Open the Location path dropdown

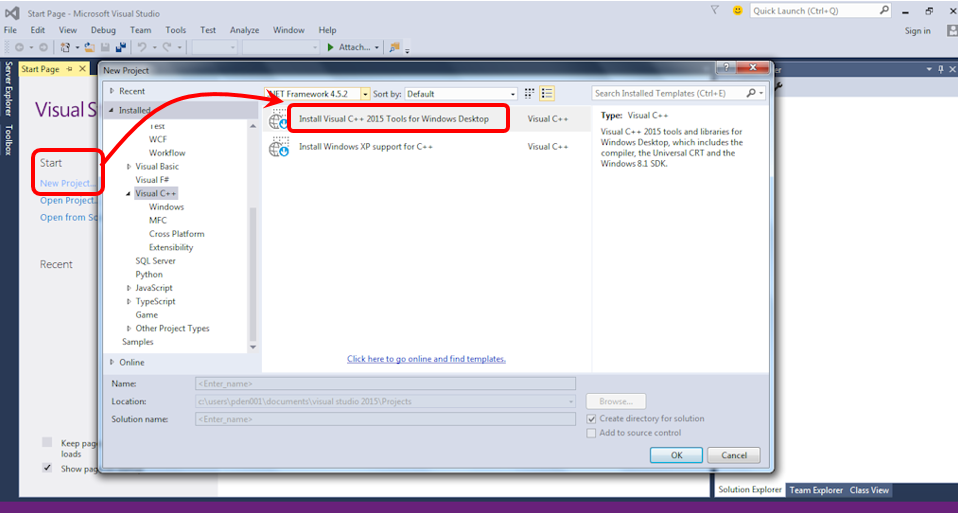tap(571, 402)
